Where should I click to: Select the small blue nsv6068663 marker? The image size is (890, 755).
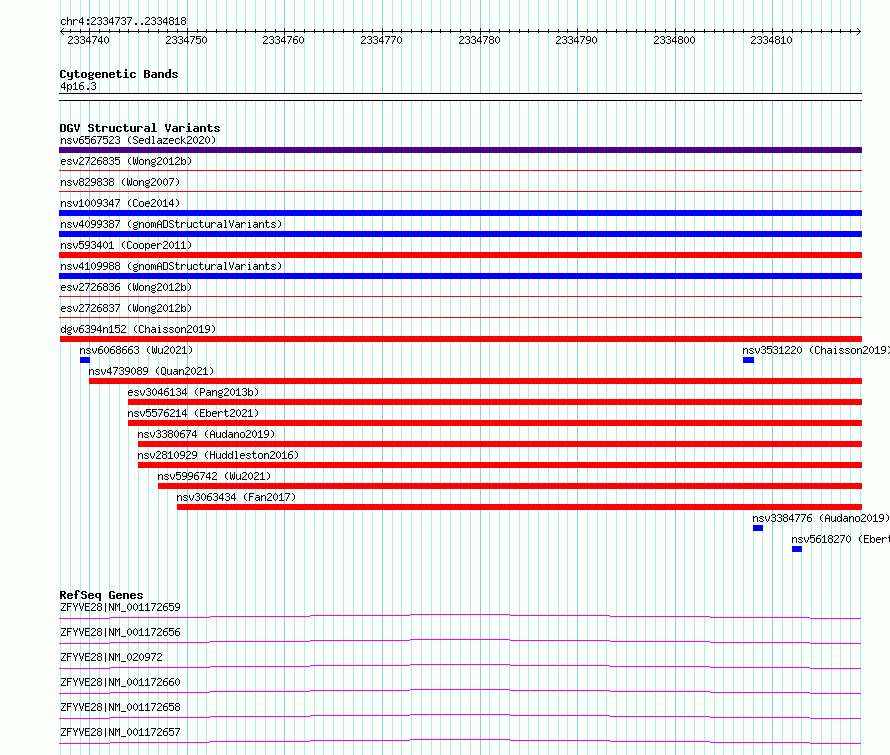85,360
